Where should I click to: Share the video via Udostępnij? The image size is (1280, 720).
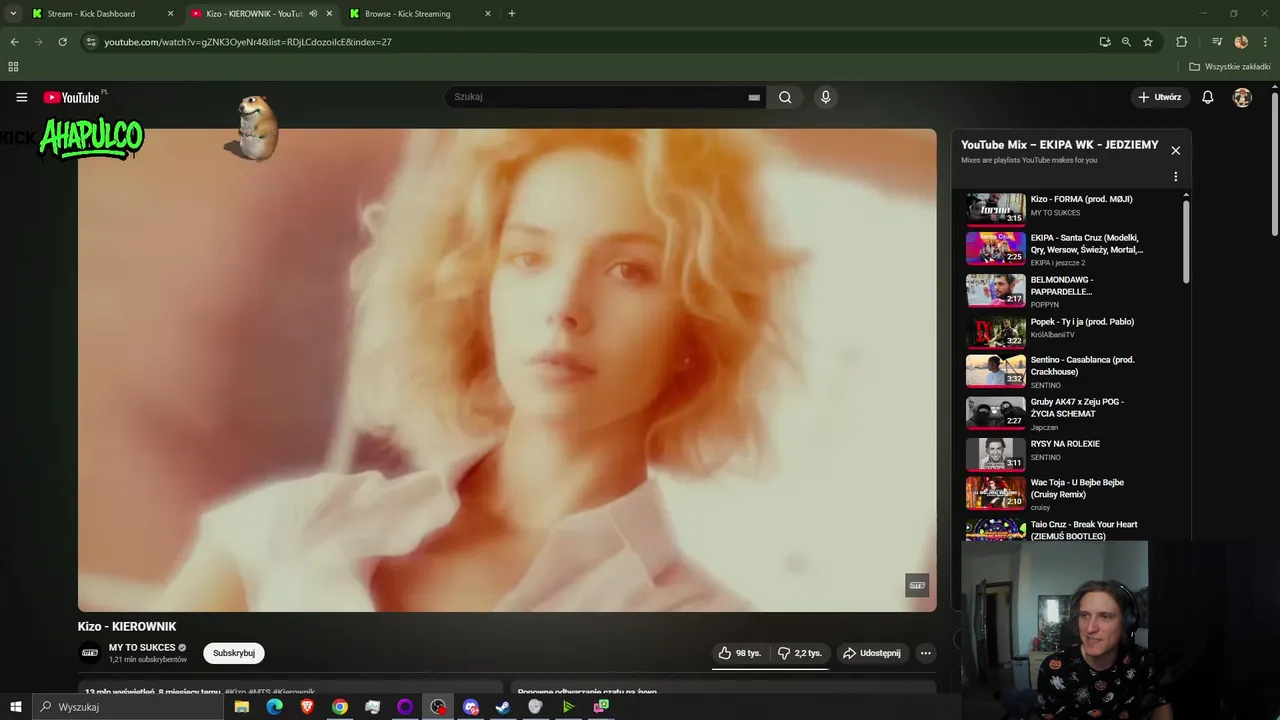pyautogui.click(x=871, y=653)
